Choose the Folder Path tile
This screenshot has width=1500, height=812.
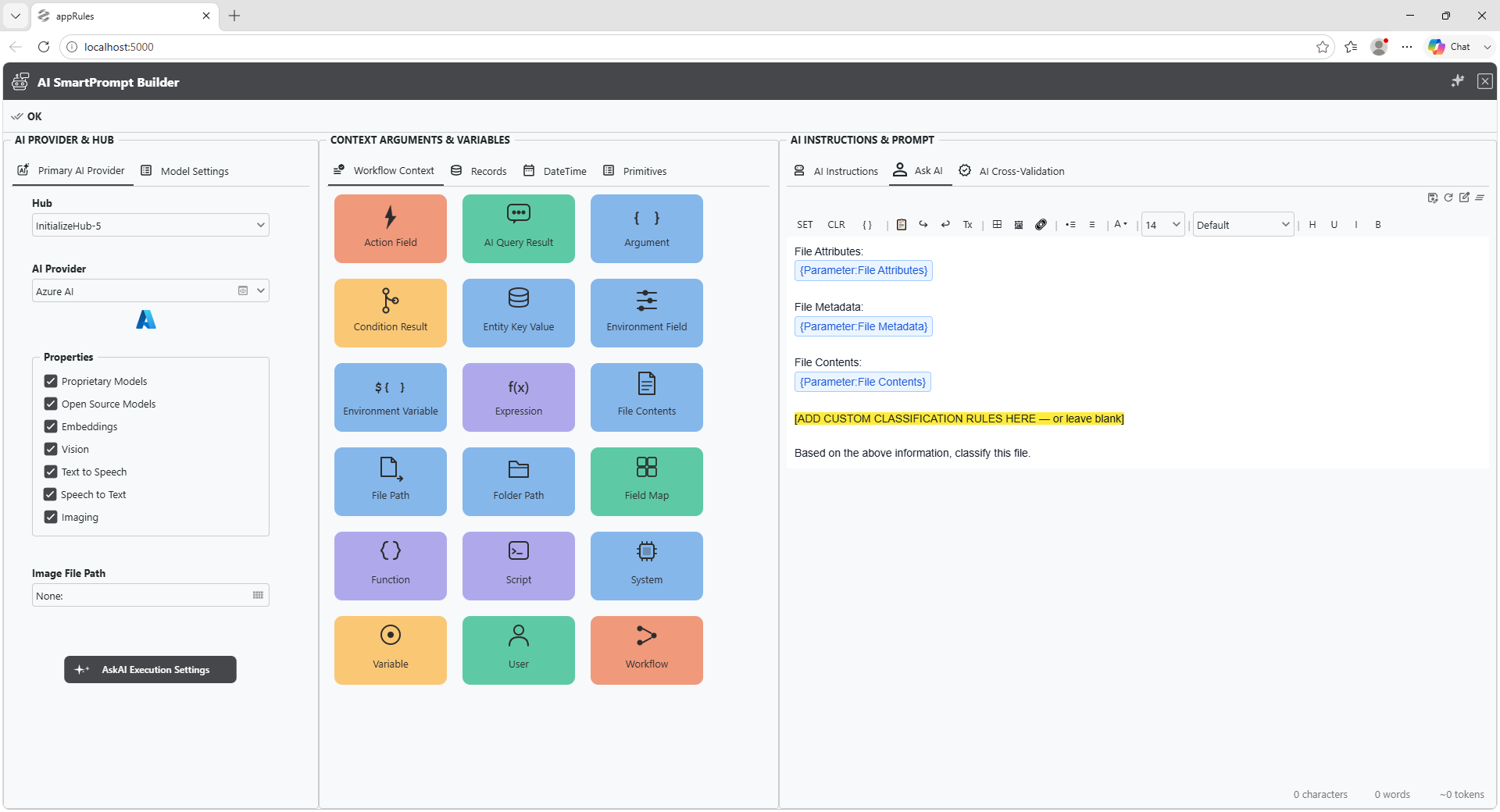coord(519,482)
